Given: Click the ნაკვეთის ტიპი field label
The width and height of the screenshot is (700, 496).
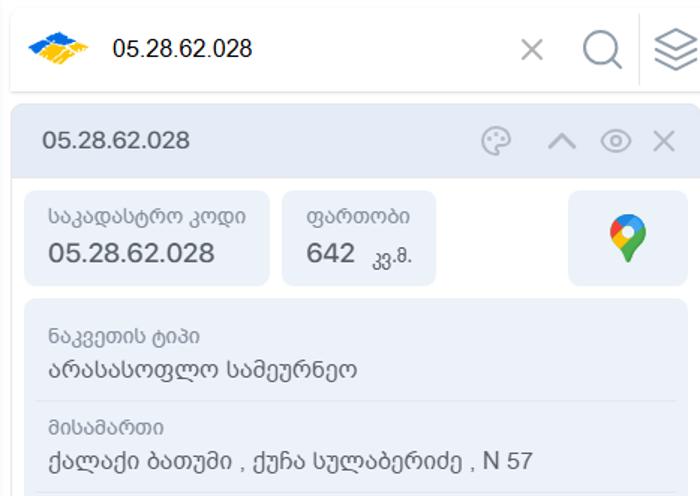Looking at the screenshot, I should [124, 337].
